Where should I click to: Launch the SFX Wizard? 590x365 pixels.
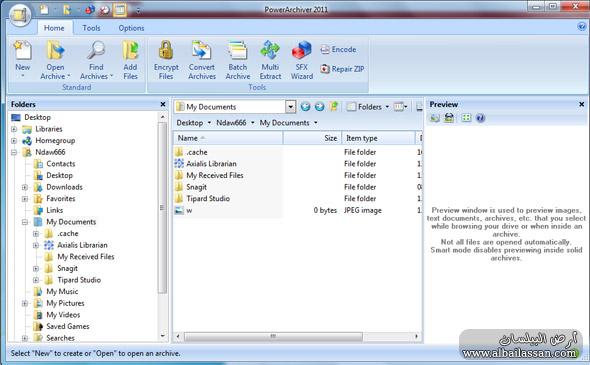(302, 60)
